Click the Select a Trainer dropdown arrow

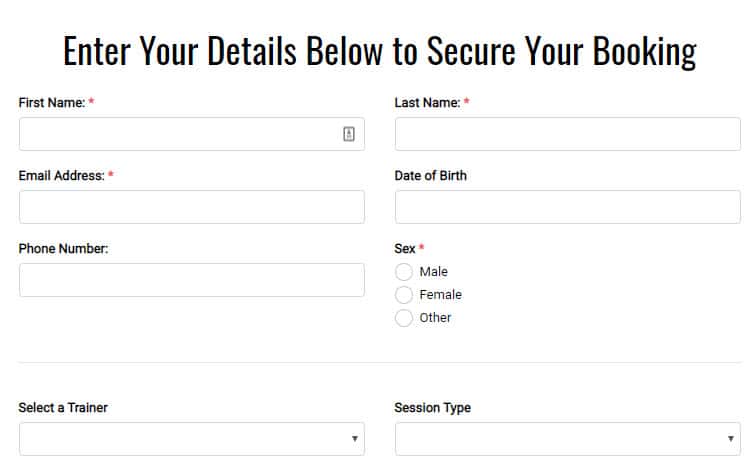[x=354, y=439]
